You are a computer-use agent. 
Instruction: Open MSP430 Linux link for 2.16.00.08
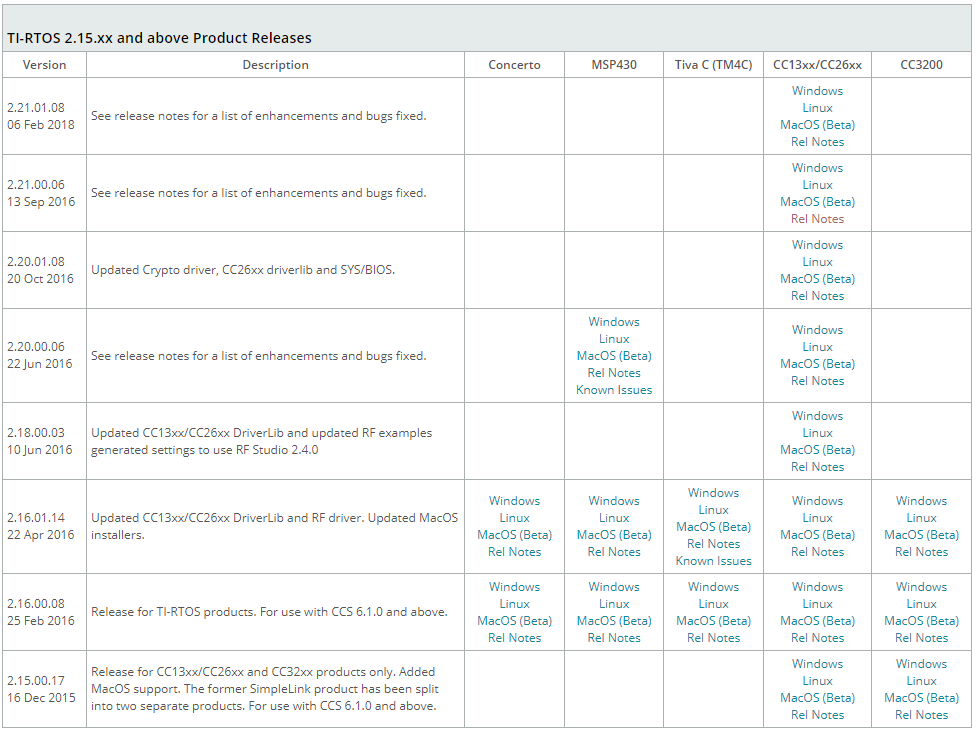pos(614,604)
